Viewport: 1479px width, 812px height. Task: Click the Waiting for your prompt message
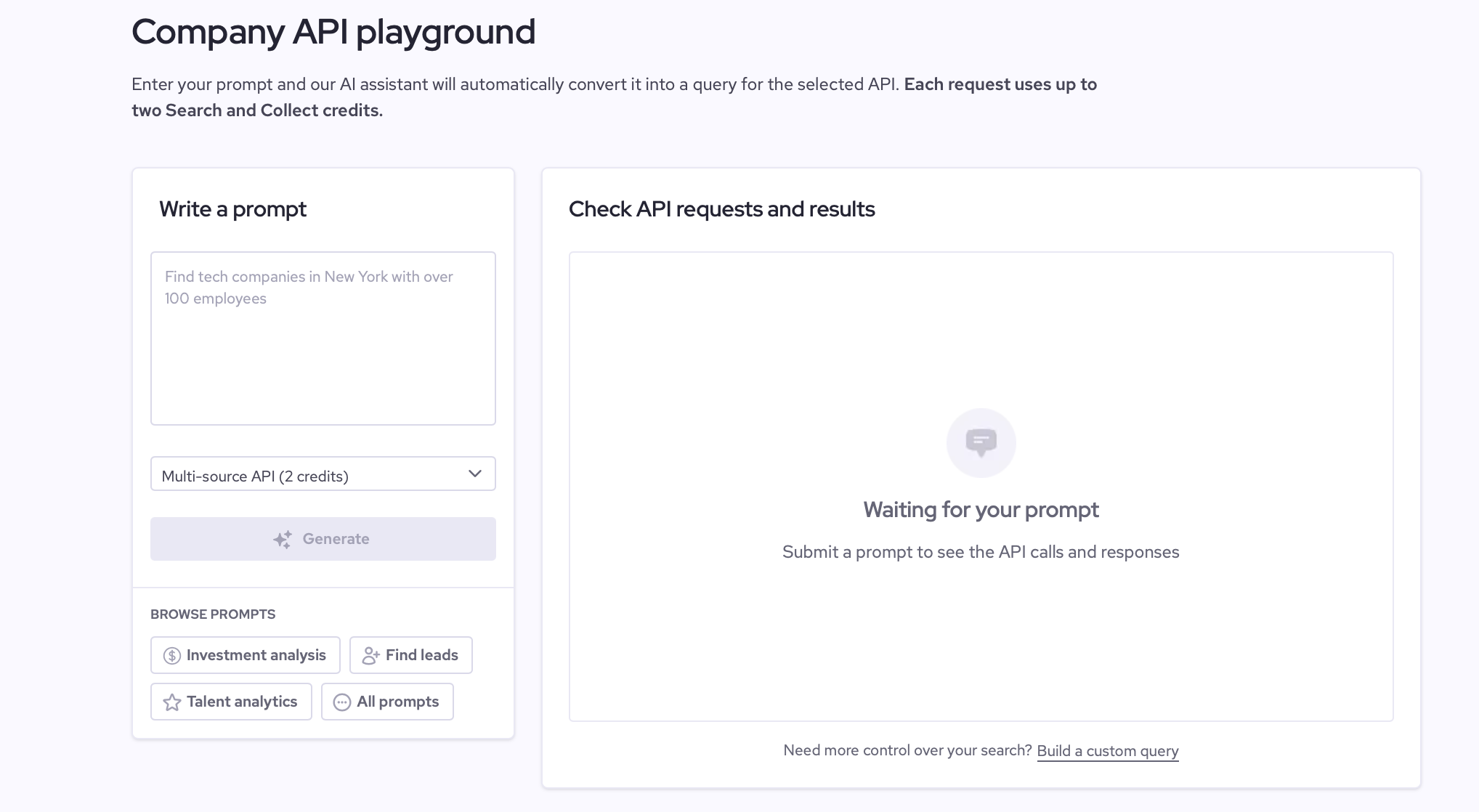pos(981,510)
